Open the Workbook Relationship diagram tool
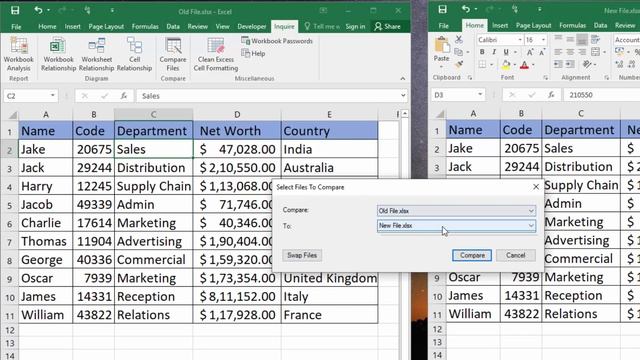 click(x=58, y=54)
